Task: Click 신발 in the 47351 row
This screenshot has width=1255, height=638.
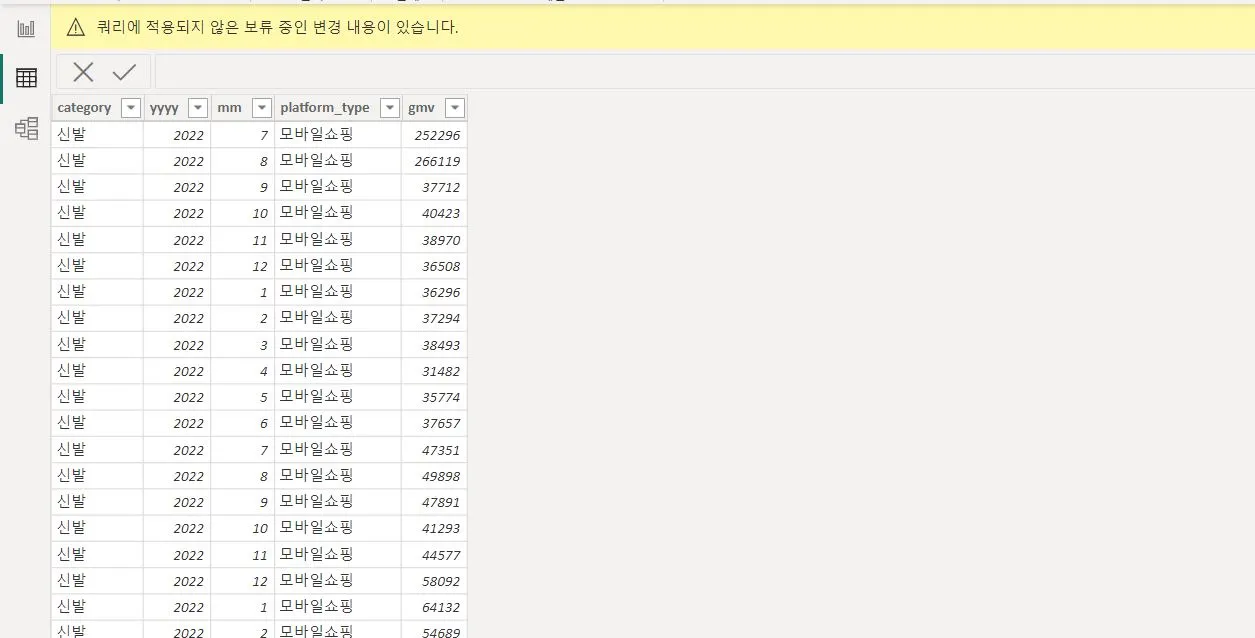Action: point(72,449)
